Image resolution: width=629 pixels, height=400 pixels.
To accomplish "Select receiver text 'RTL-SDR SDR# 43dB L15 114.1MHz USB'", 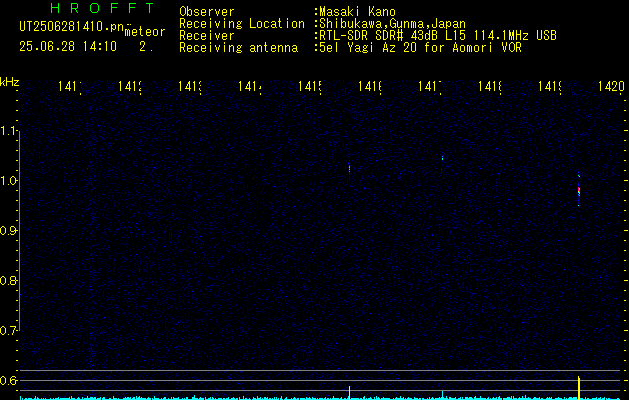I will (438, 36).
